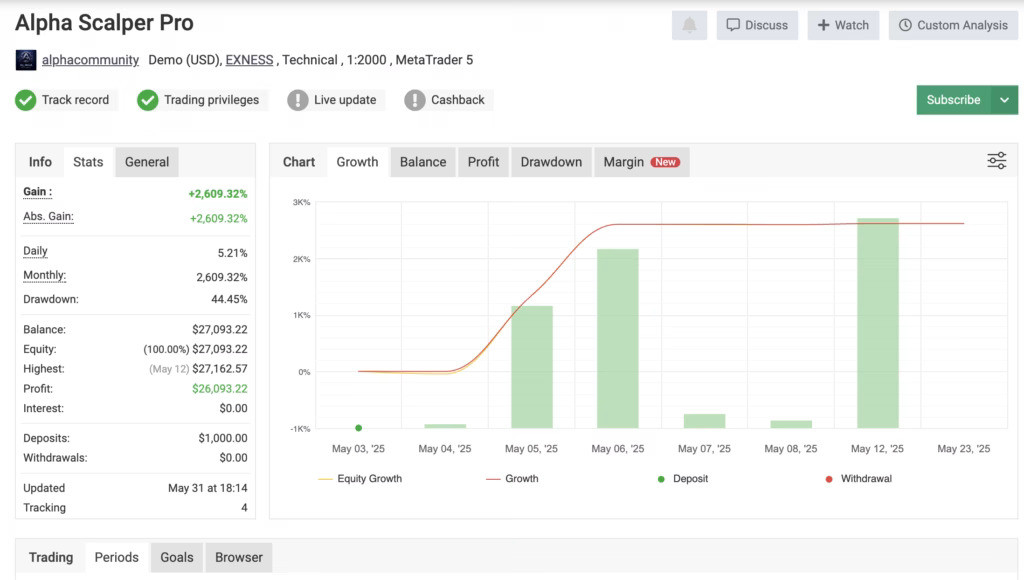1024x580 pixels.
Task: Click the Discuss button
Action: click(x=757, y=25)
